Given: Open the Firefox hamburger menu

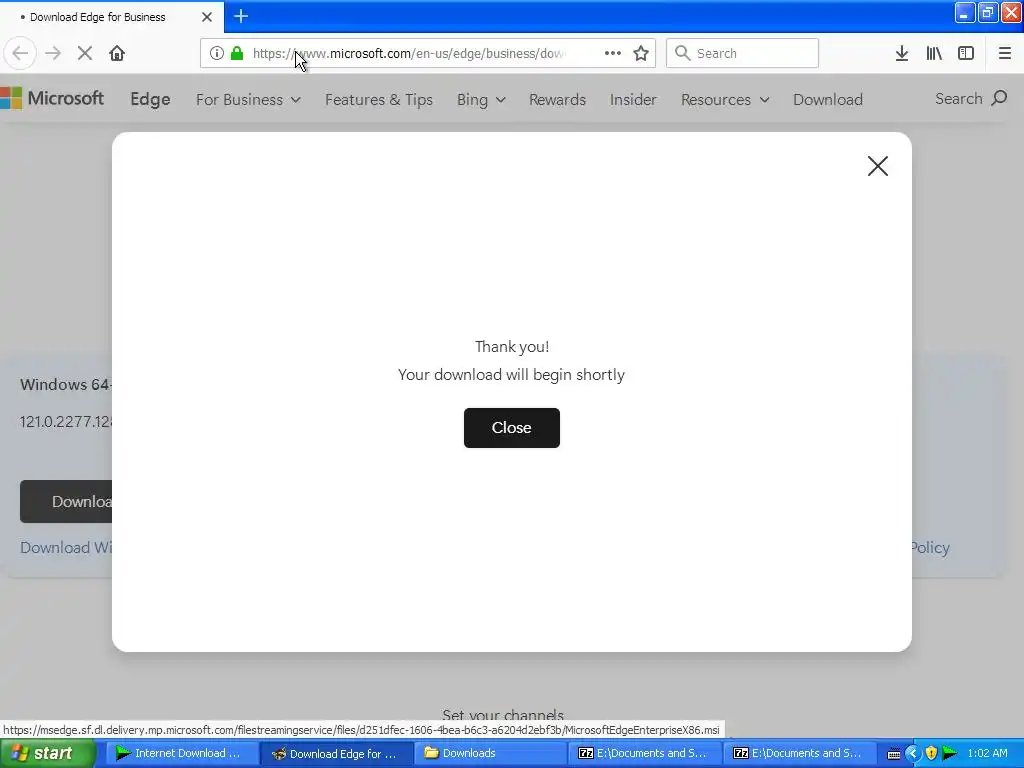Looking at the screenshot, I should (x=1004, y=53).
